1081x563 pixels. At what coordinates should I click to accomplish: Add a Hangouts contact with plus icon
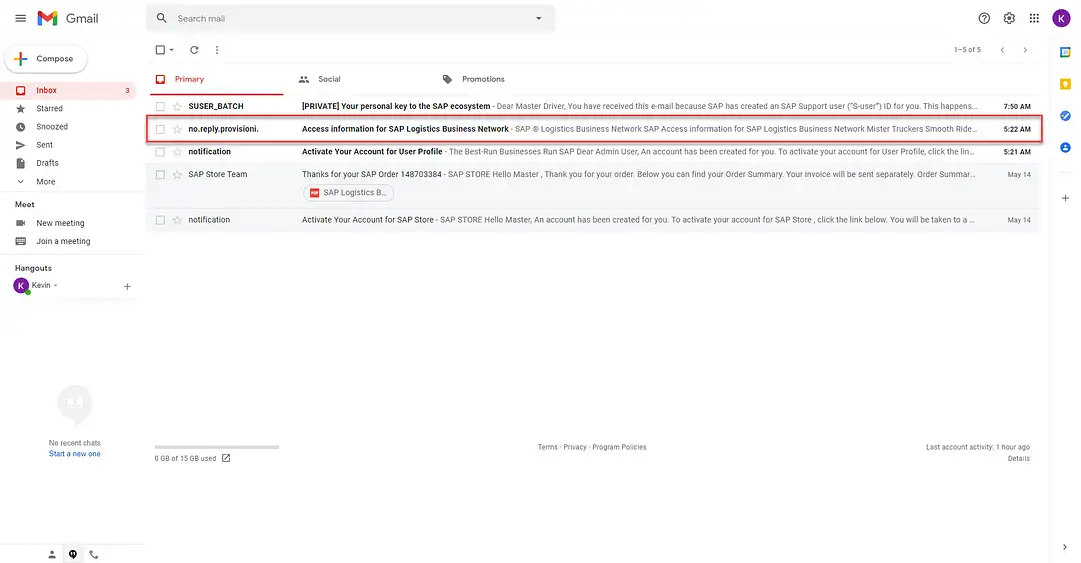pyautogui.click(x=127, y=286)
